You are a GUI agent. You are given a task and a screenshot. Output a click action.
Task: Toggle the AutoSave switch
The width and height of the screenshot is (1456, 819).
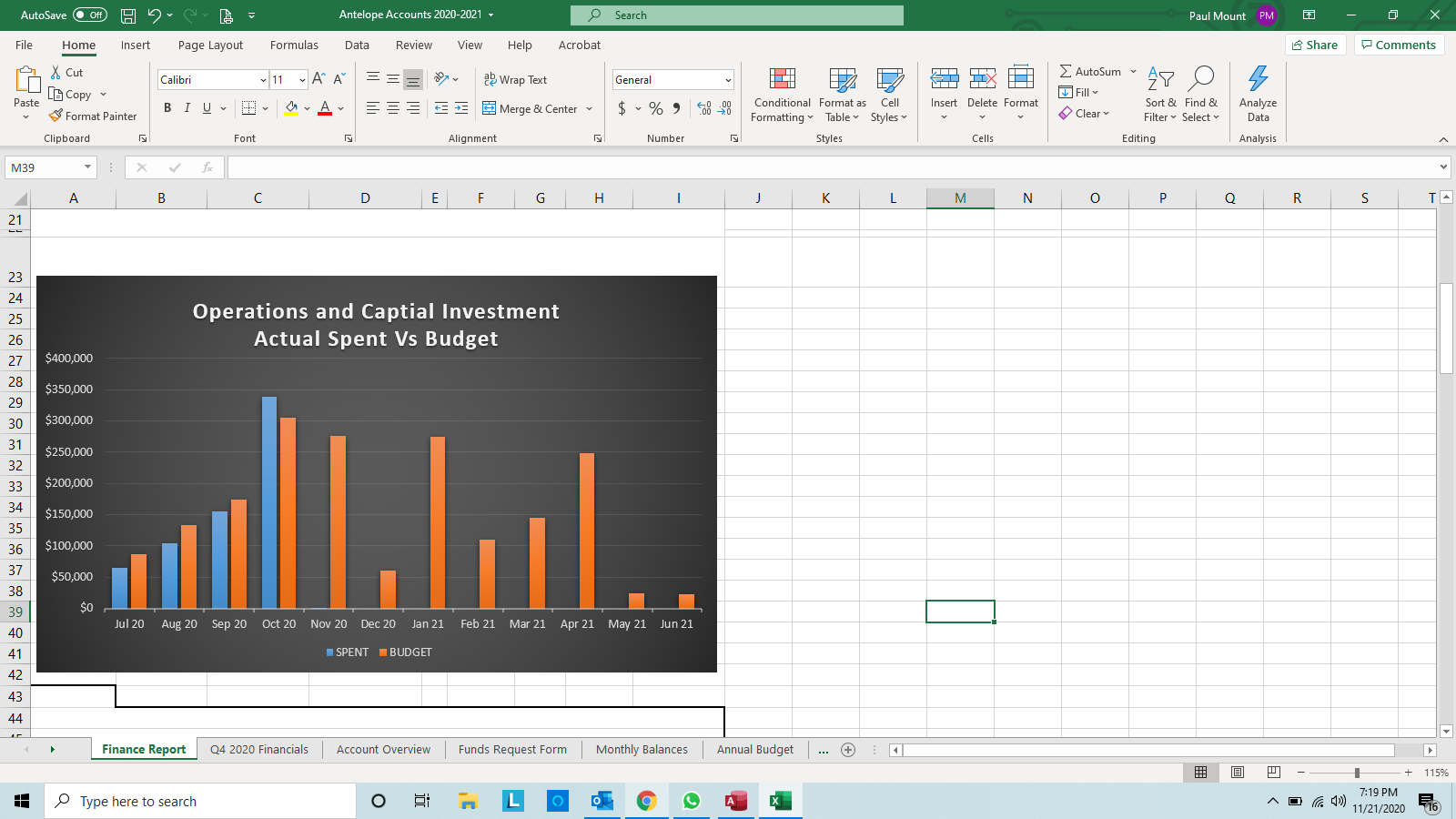pyautogui.click(x=89, y=15)
